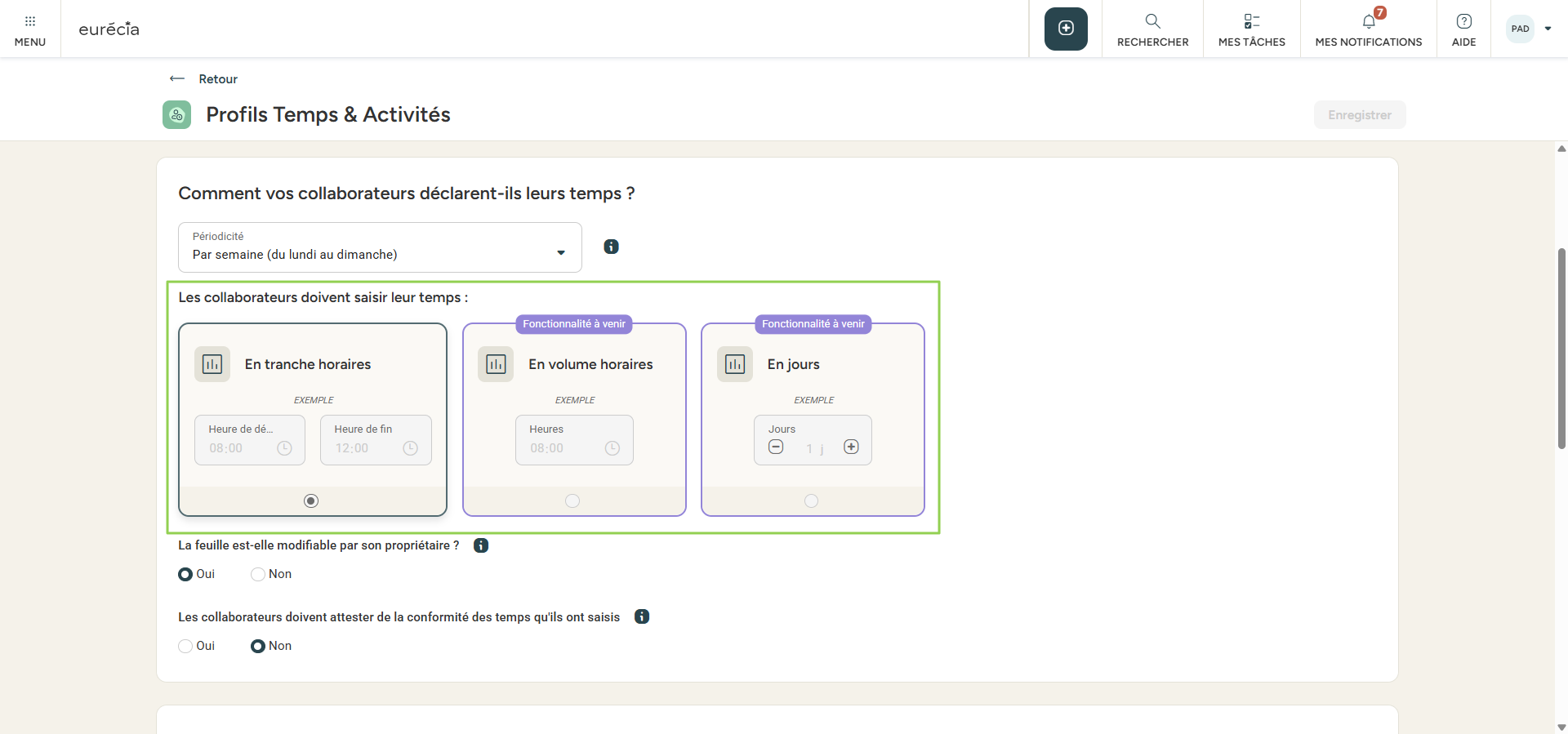The width and height of the screenshot is (1568, 734).
Task: Click the scrollbar down arrow
Action: 1561,727
